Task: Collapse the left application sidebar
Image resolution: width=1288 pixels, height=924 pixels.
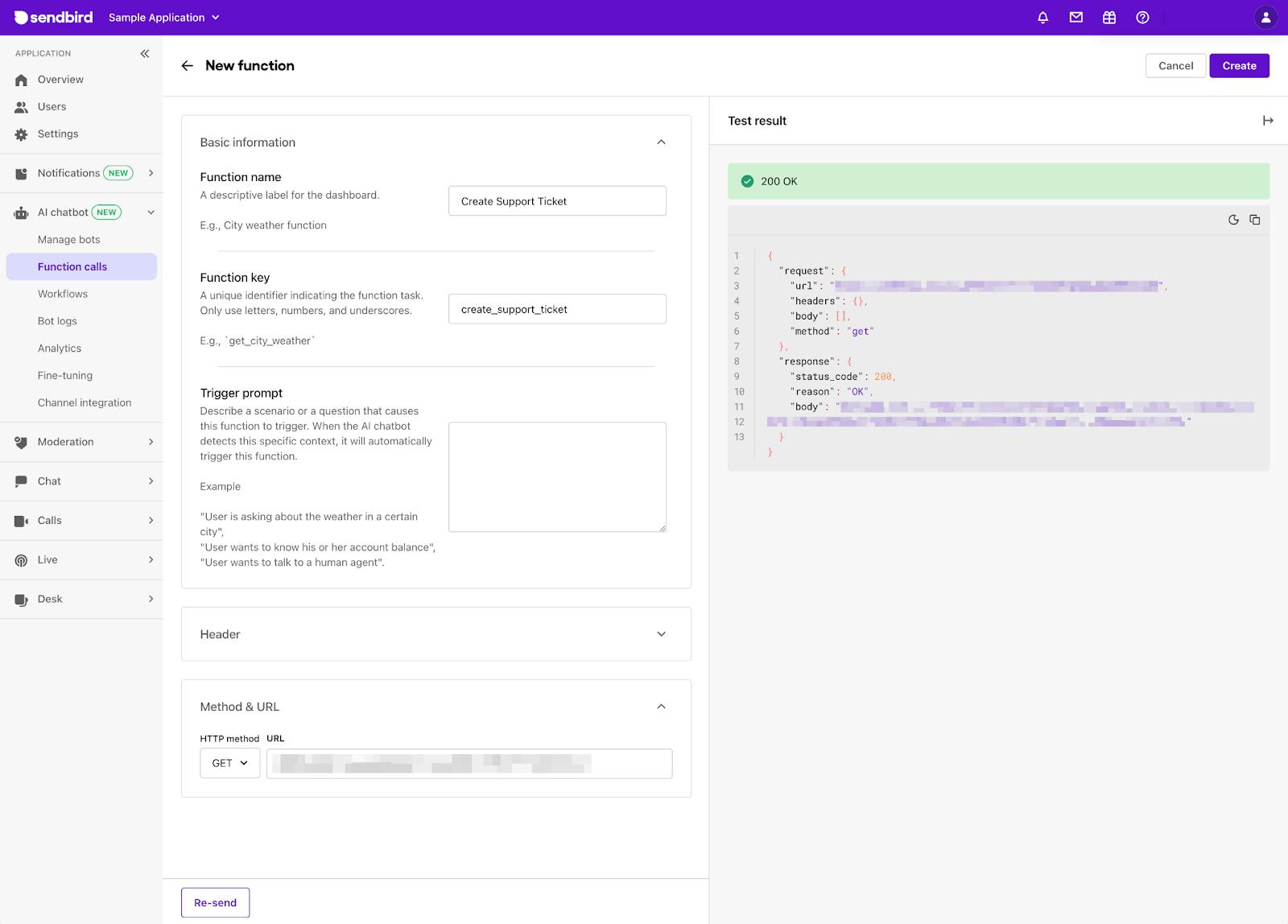Action: tap(145, 53)
